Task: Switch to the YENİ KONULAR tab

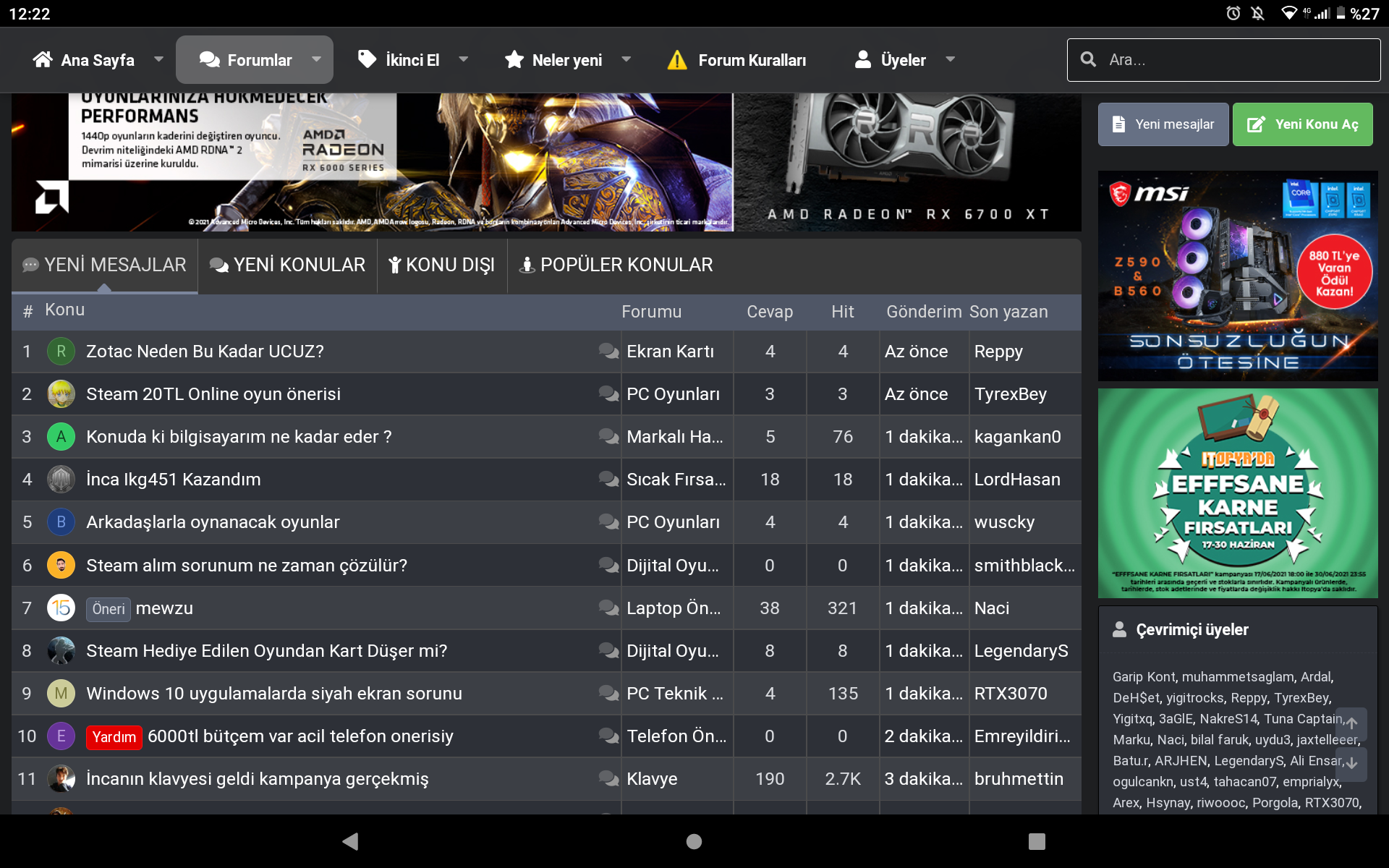Action: tap(287, 265)
